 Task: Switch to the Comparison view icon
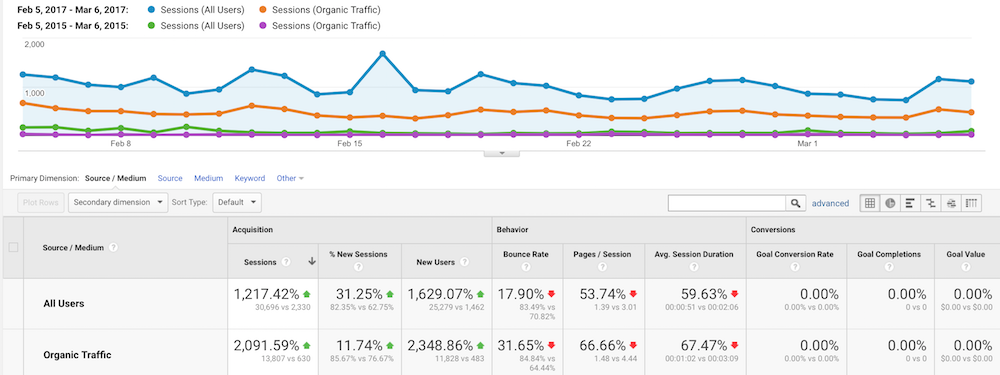click(930, 203)
